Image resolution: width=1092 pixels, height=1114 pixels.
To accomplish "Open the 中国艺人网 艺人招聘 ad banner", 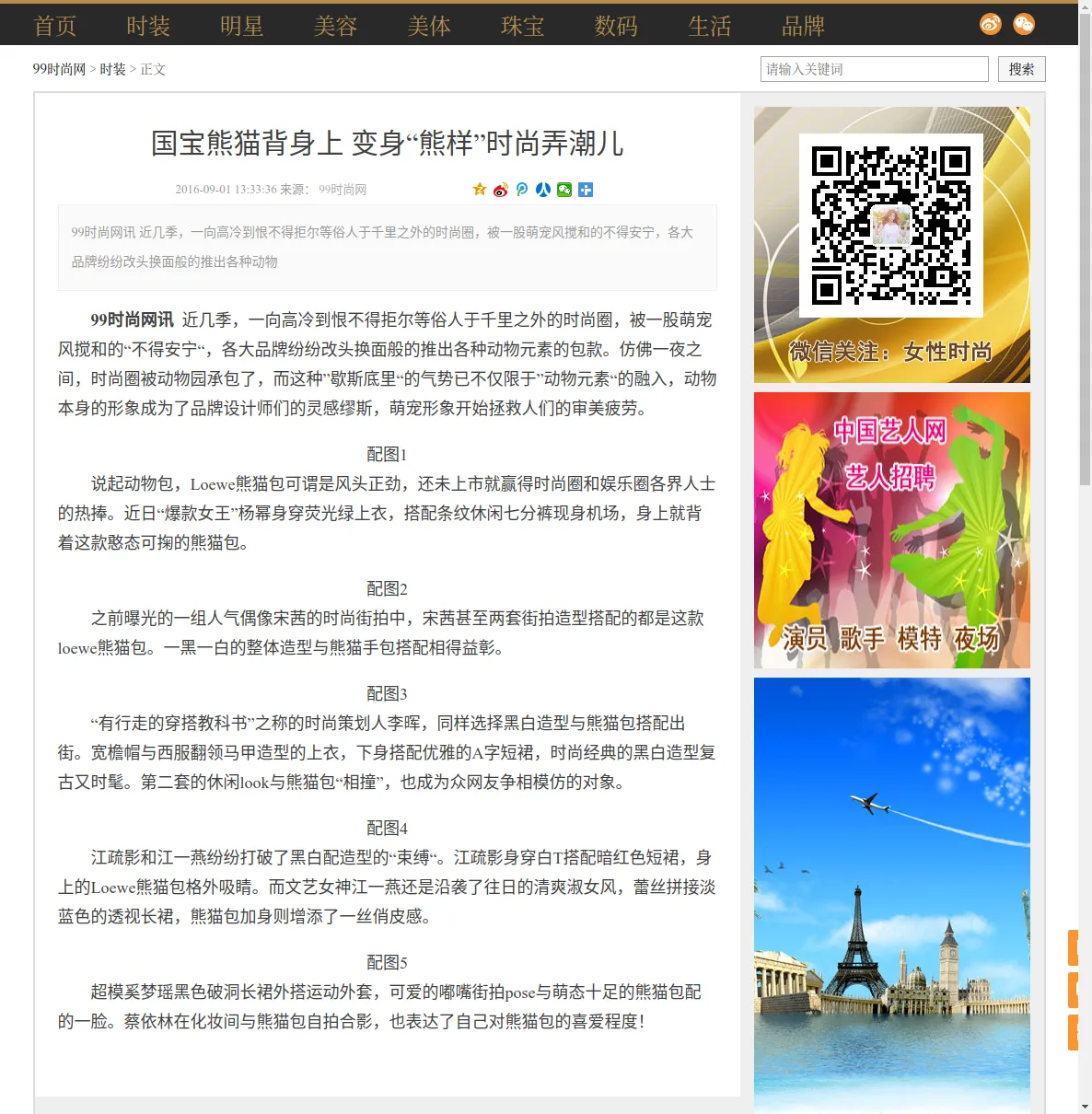I will pyautogui.click(x=892, y=530).
